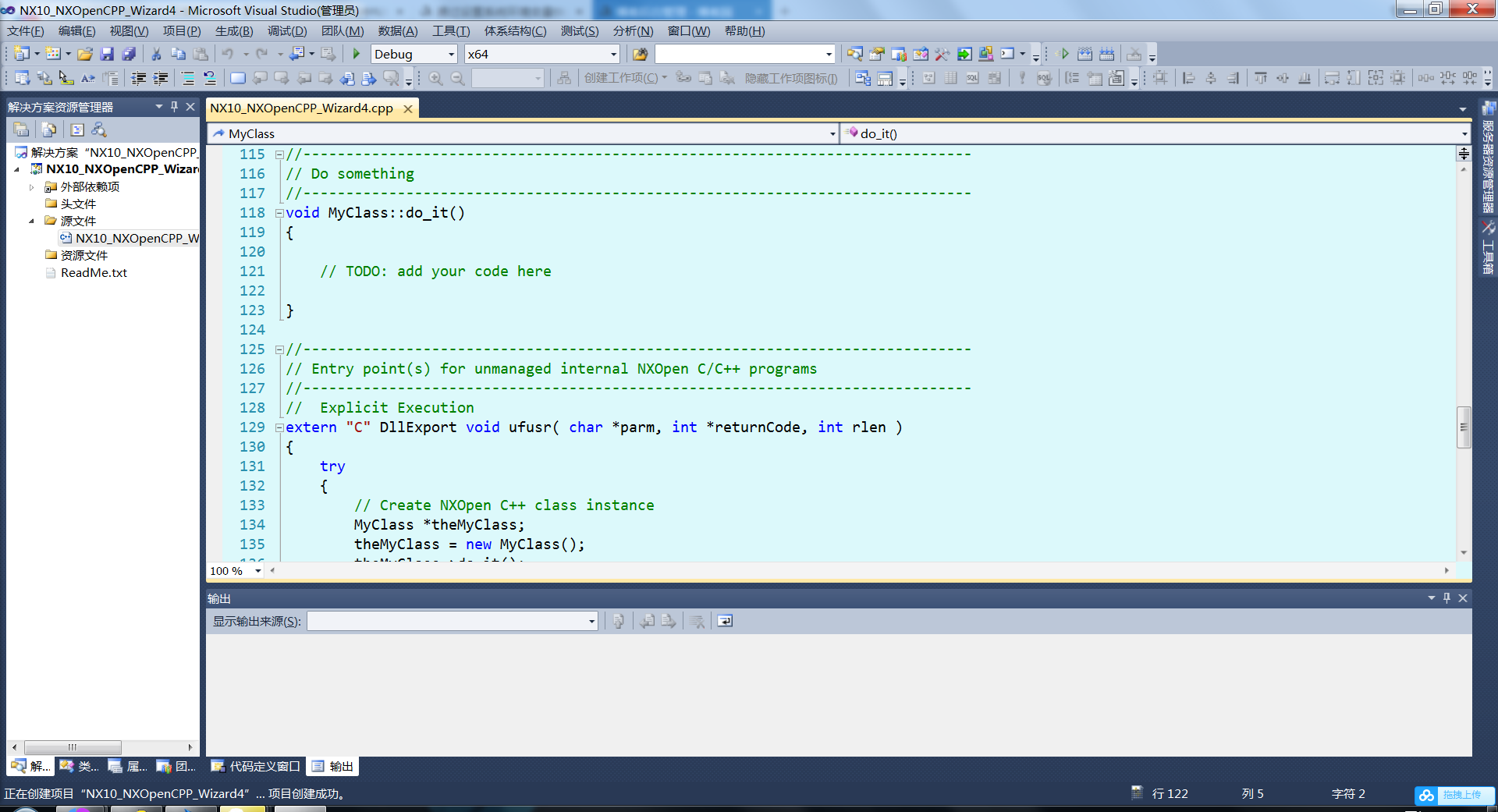The height and width of the screenshot is (812, 1498).
Task: Switch to the 代码定义窗口 tab
Action: pyautogui.click(x=256, y=767)
